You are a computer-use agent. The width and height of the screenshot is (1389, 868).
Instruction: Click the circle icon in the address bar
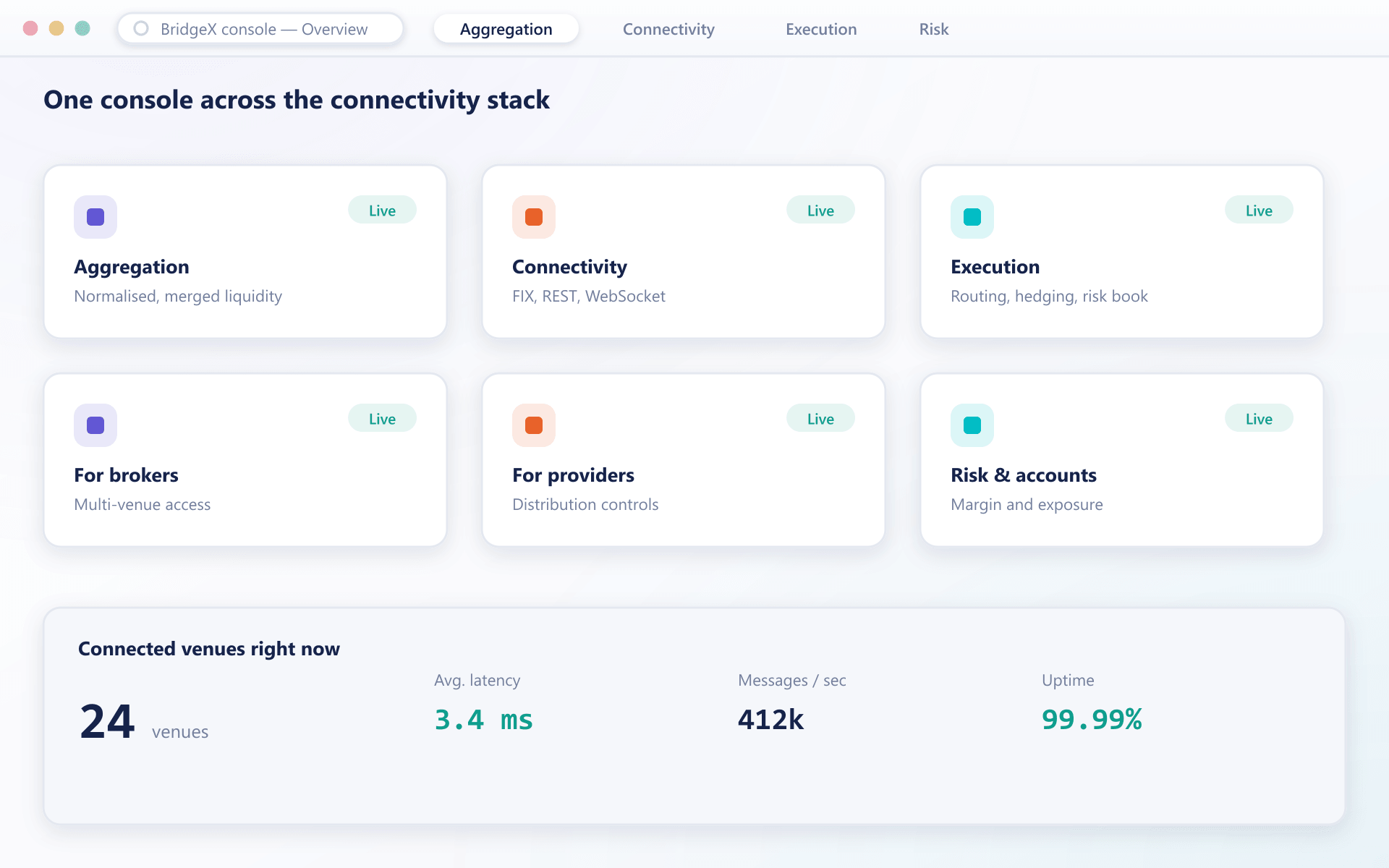[141, 29]
